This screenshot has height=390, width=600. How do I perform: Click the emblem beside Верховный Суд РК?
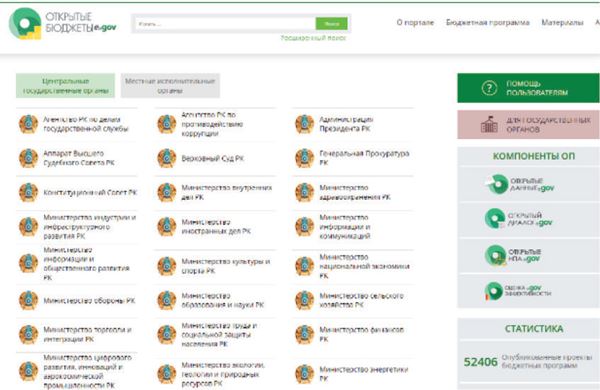tap(167, 158)
